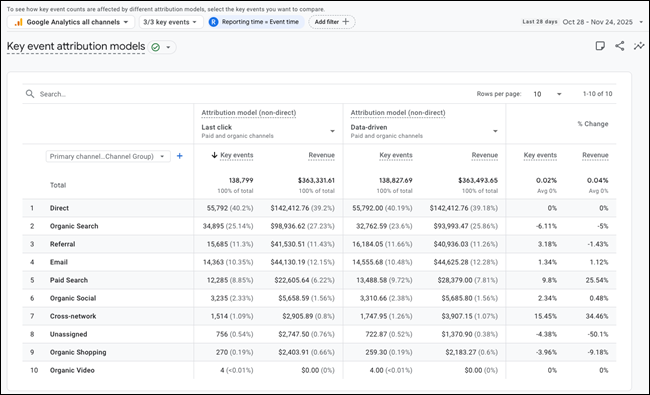
Task: Click Data-driven total revenue $363,493.65
Action: click(x=478, y=180)
